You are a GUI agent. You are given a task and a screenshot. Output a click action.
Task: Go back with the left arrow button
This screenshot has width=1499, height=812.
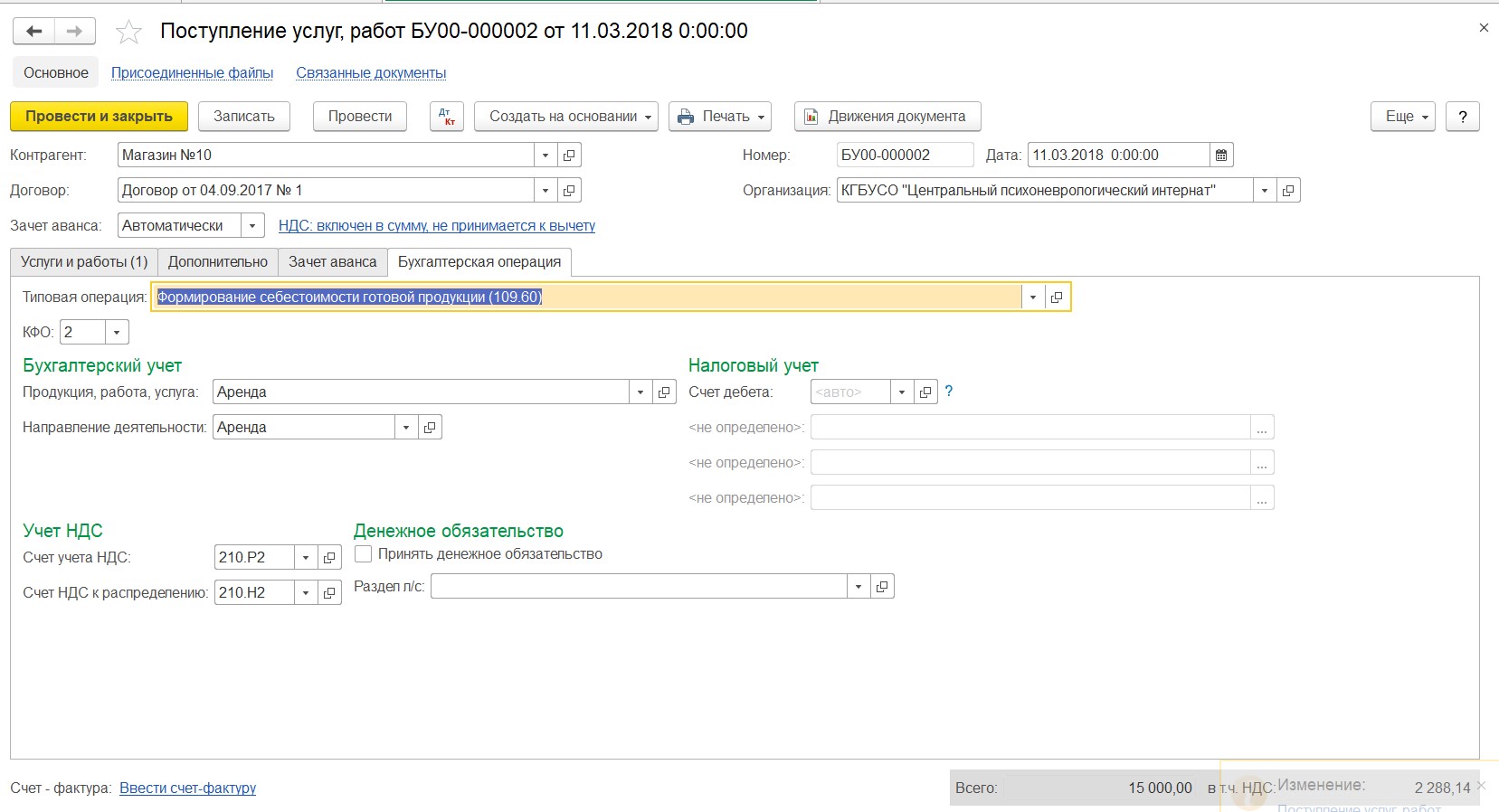pos(34,32)
